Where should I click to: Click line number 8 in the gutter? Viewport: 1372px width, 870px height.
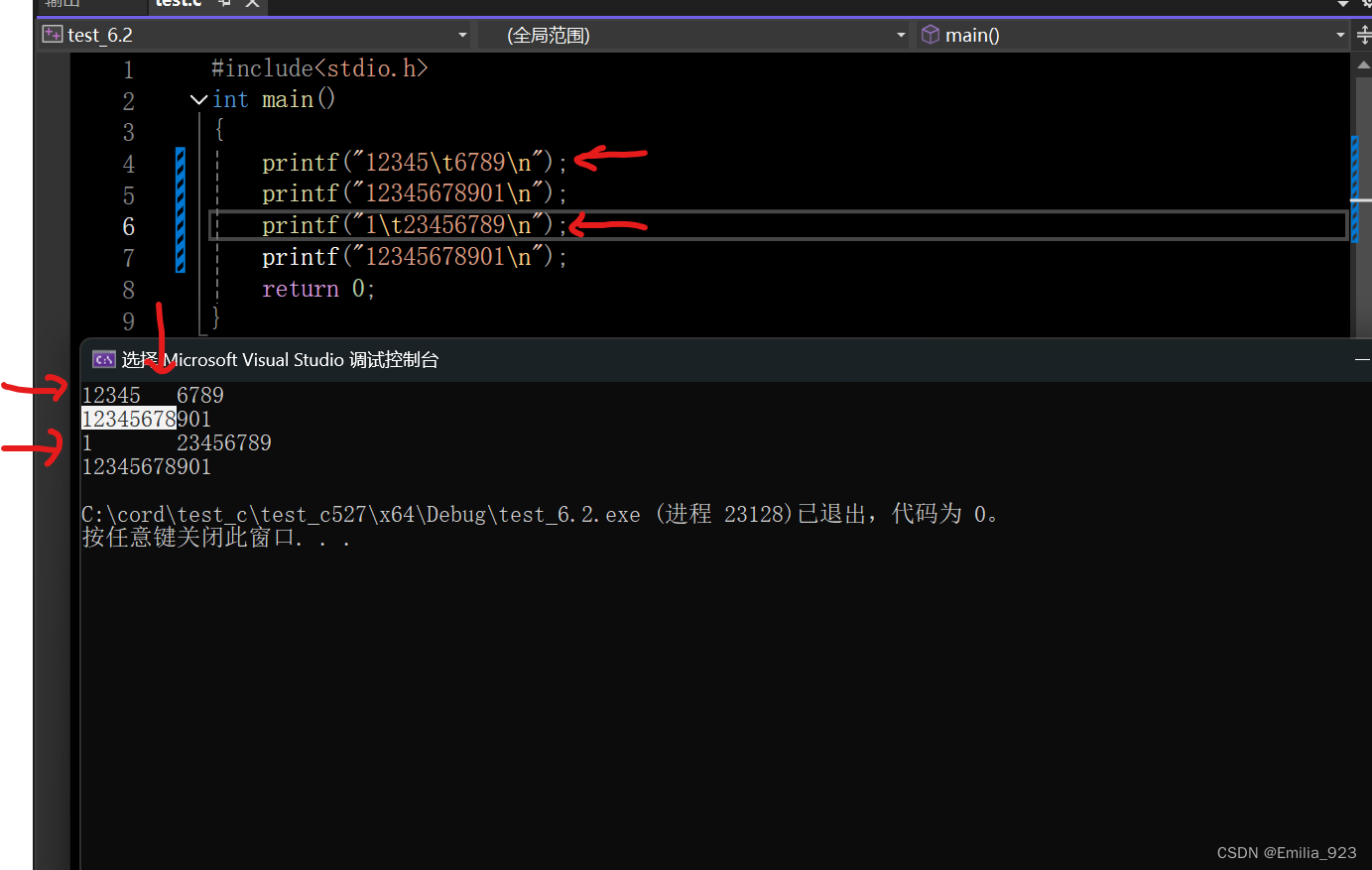point(128,291)
